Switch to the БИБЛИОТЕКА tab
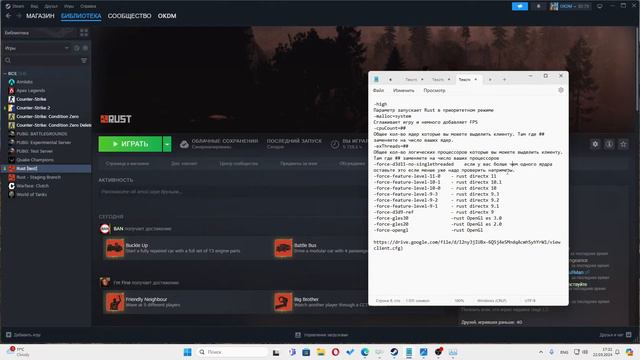The height and width of the screenshot is (360, 640). click(x=81, y=16)
